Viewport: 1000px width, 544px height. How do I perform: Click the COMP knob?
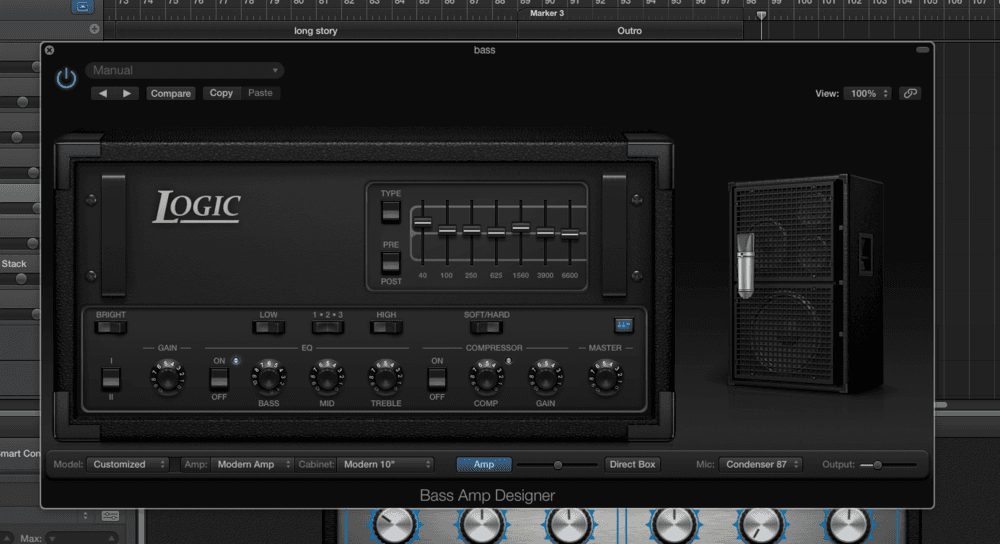coord(486,377)
